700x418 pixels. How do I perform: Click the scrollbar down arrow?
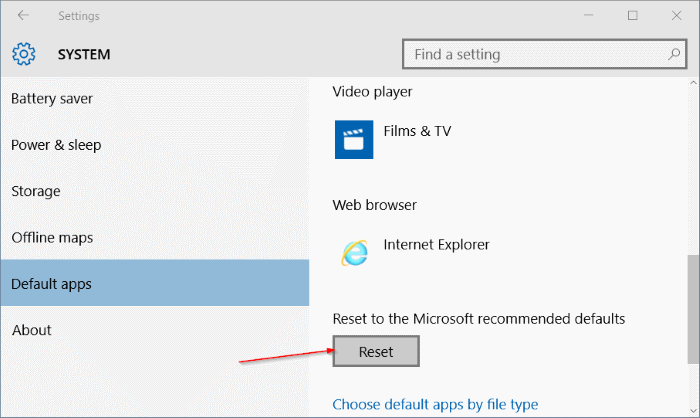click(x=693, y=411)
